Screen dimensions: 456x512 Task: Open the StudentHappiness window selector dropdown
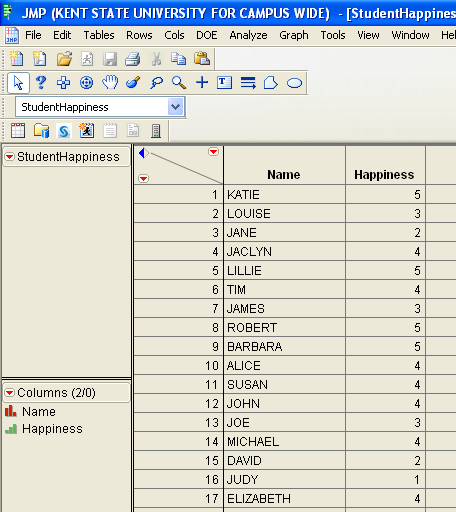(x=176, y=107)
